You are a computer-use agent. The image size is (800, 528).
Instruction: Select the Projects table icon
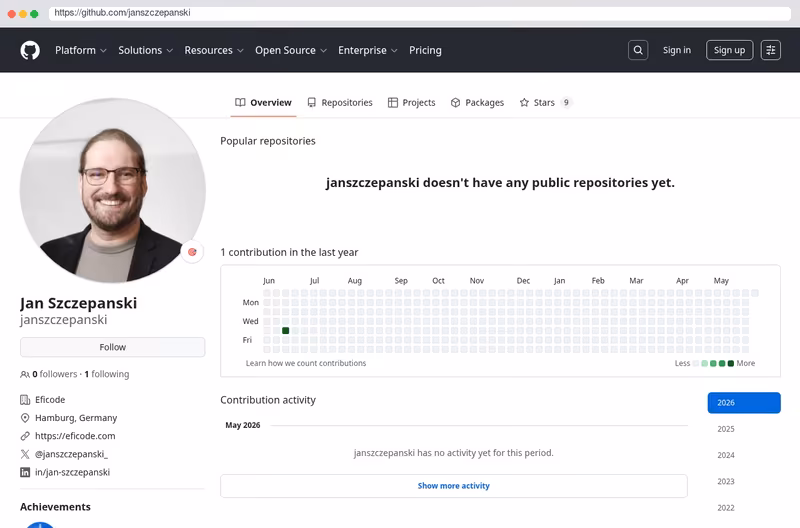coord(392,103)
